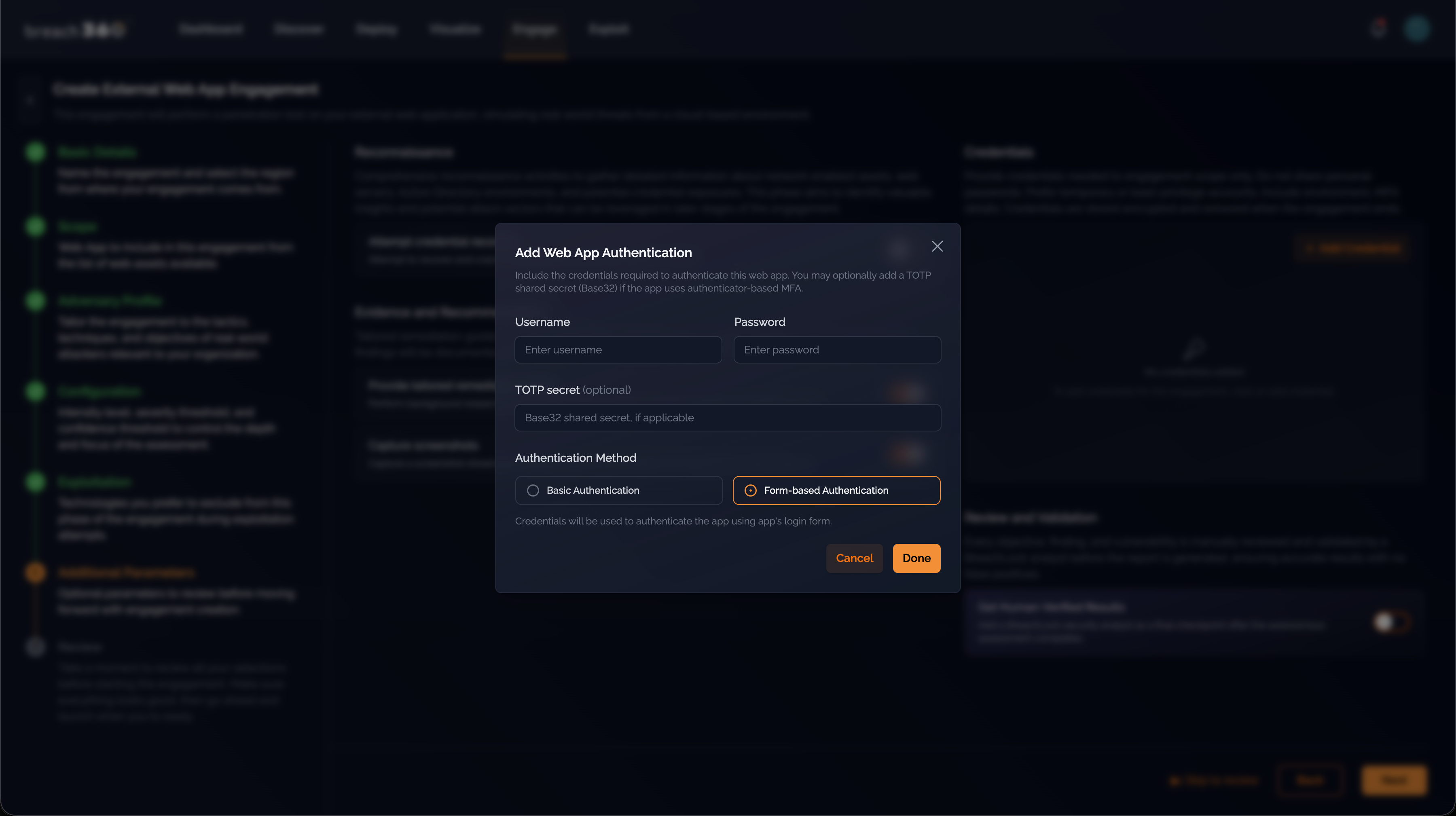Image resolution: width=1456 pixels, height=816 pixels.
Task: Select Basic Authentication radio option
Action: click(619, 490)
